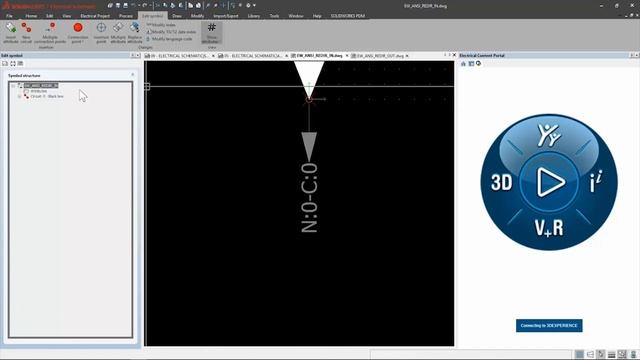Collapse the Symbol structure section

pos(132,75)
